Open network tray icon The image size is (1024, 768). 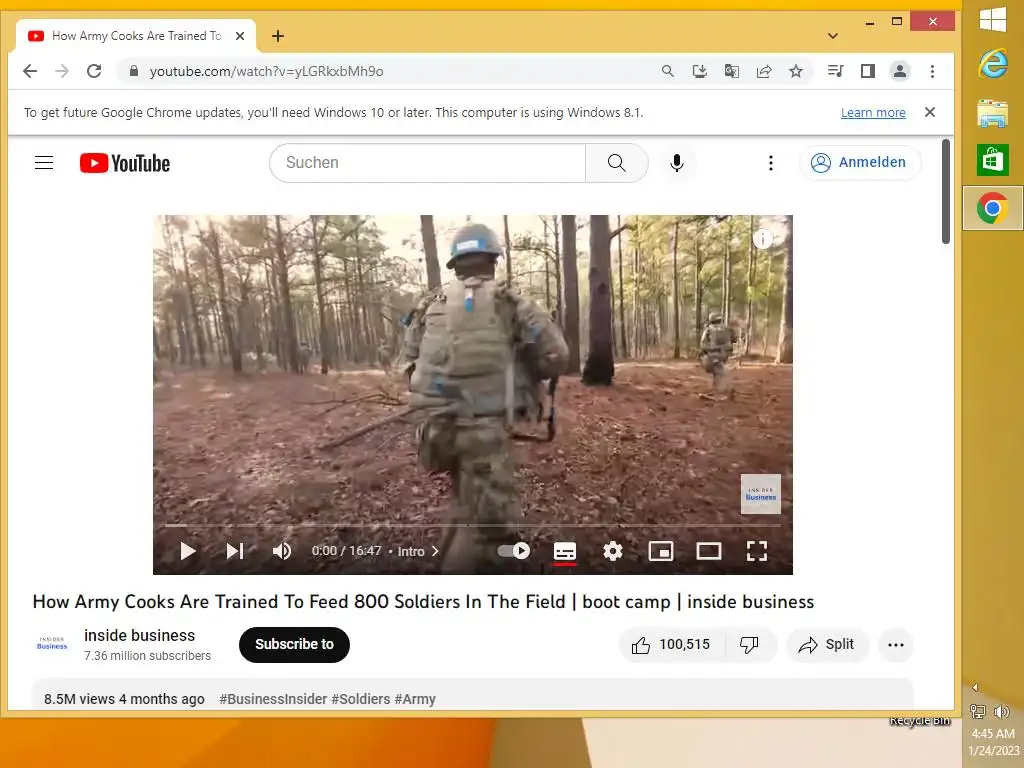pos(978,711)
